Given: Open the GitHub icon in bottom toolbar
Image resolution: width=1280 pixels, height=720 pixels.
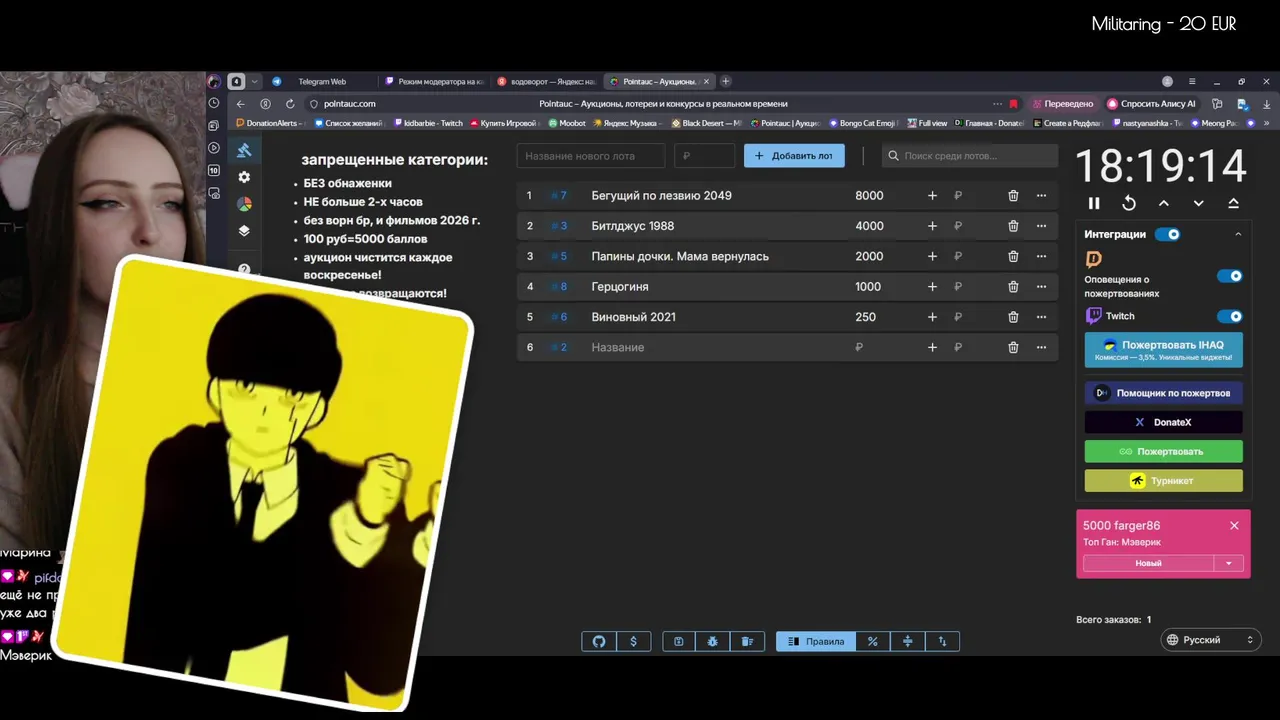Looking at the screenshot, I should click(x=599, y=641).
